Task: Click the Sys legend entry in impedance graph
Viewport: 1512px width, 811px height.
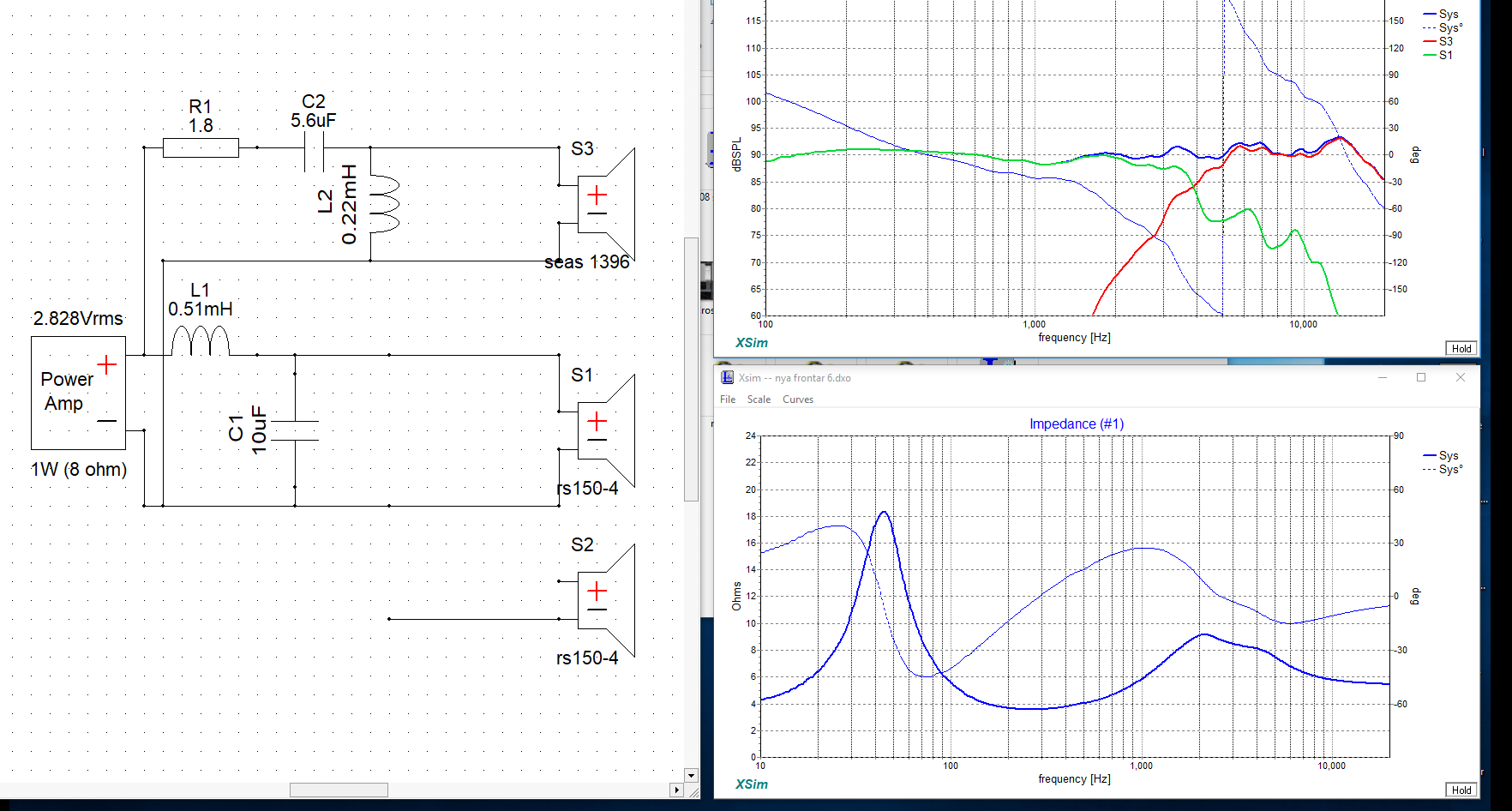Action: click(x=1441, y=455)
